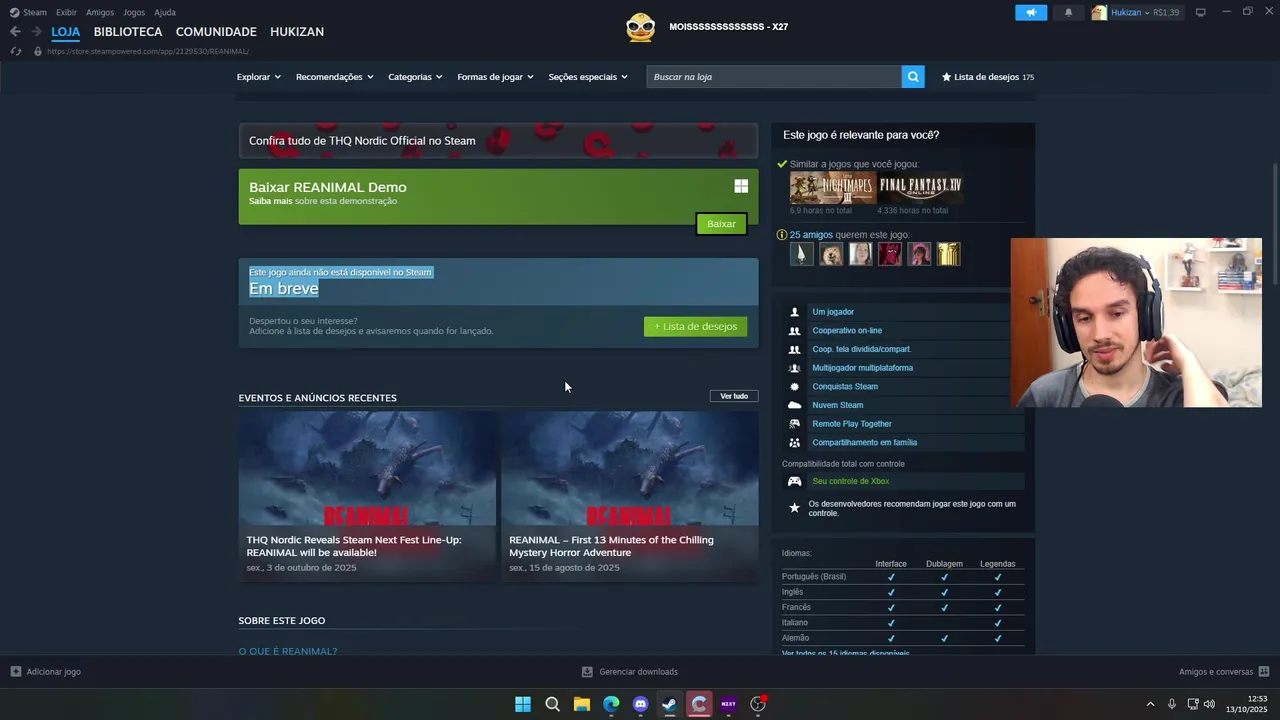Open the Cooperativo on-line link
This screenshot has width=1280, height=720.
pos(847,331)
